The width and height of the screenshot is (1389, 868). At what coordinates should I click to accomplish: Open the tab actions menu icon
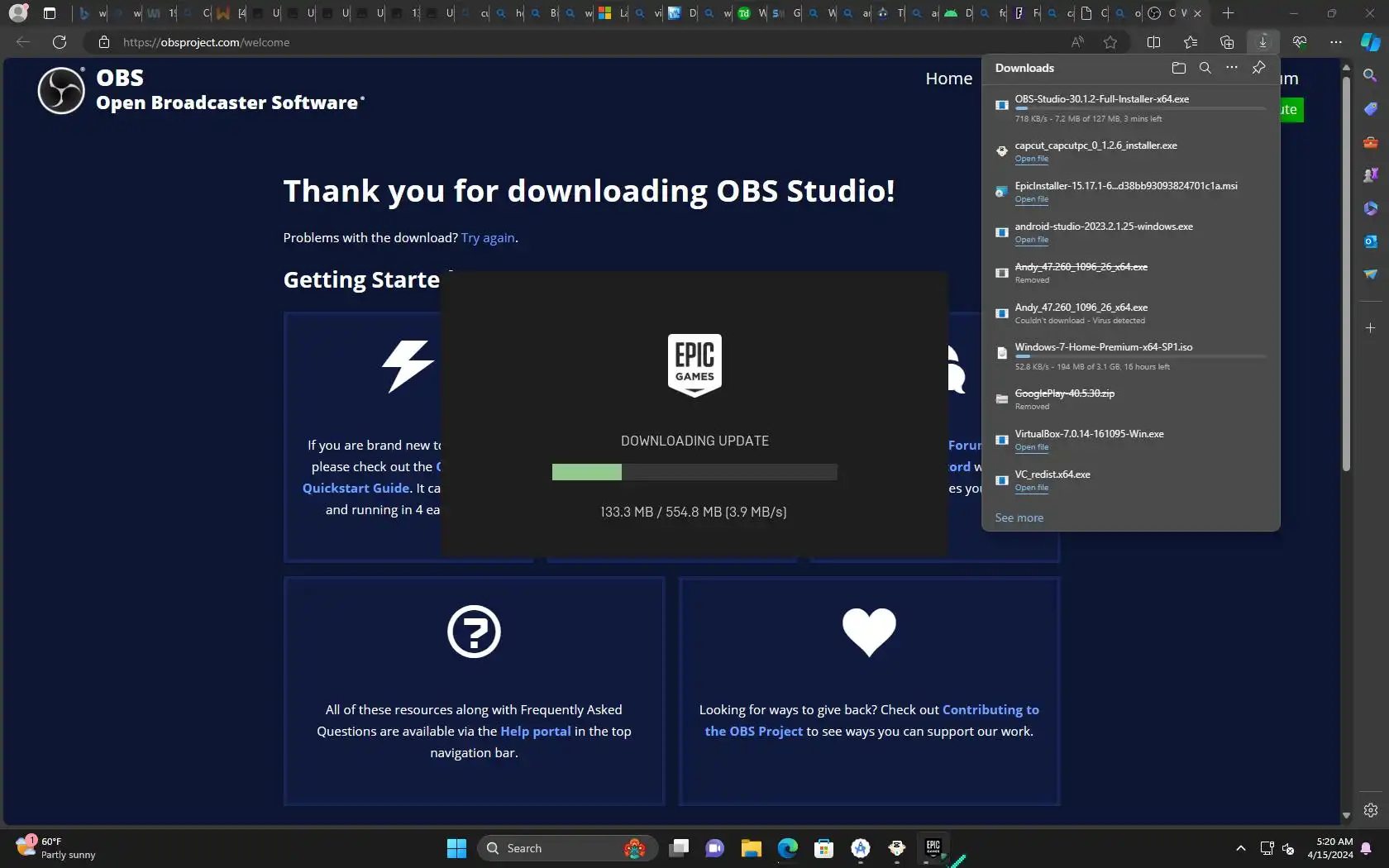click(50, 13)
